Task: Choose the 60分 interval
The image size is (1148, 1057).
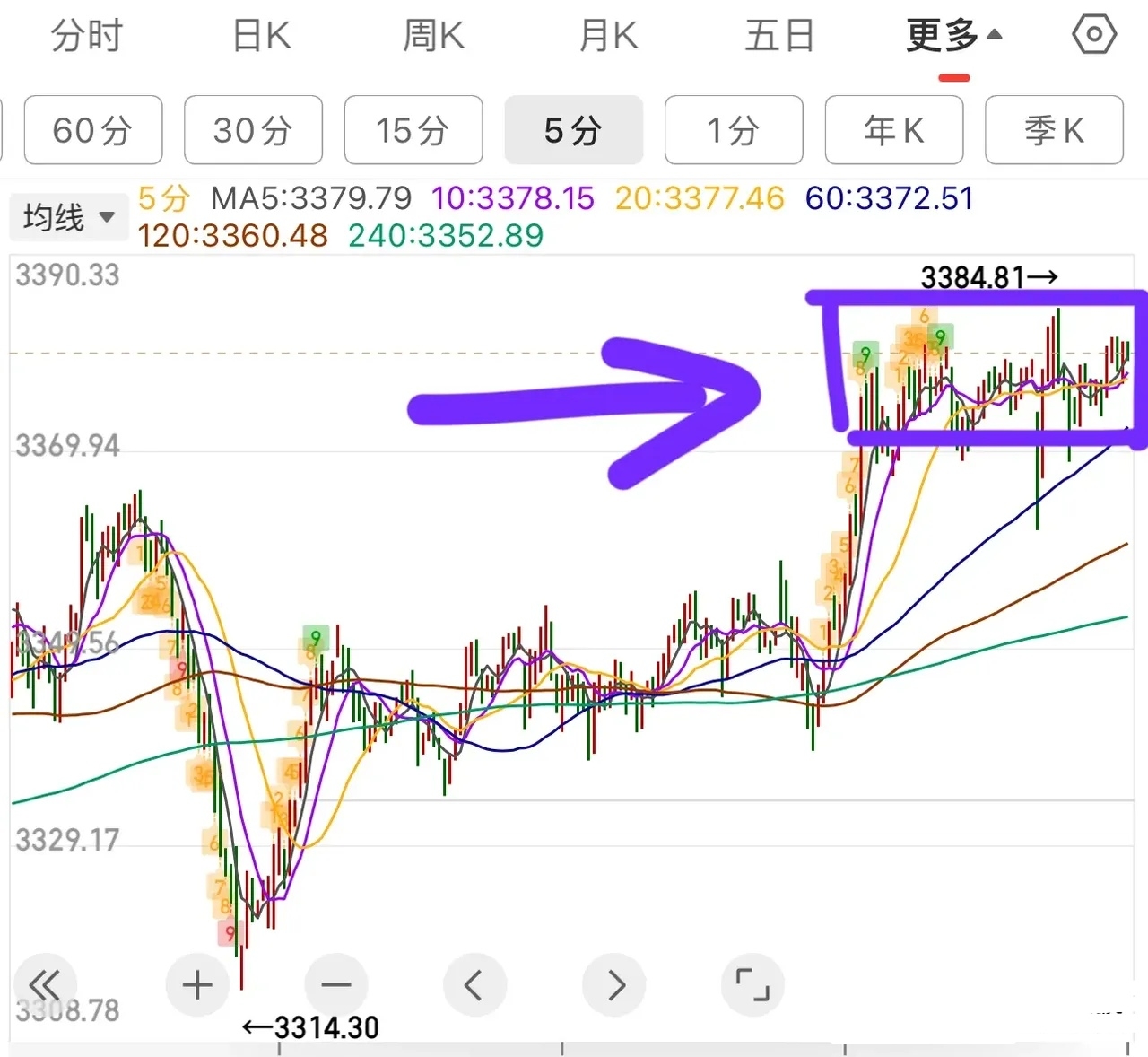Action: click(x=93, y=130)
